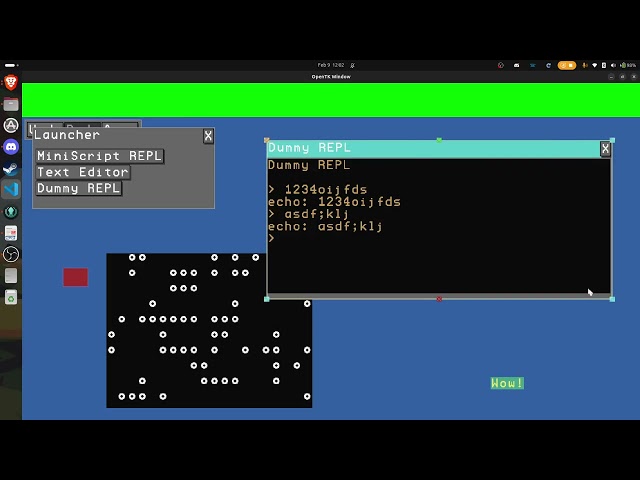Close the Launcher window with its X
Screen dimensions: 640x480
208,136
